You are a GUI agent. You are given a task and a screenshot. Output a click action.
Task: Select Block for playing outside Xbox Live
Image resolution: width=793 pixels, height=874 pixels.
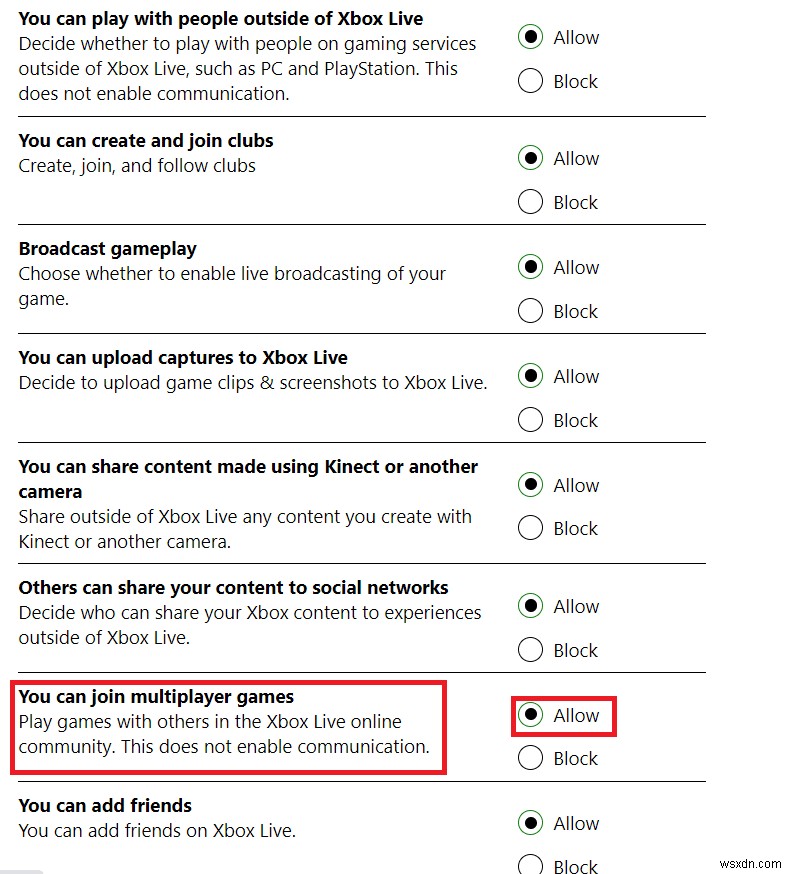(531, 81)
